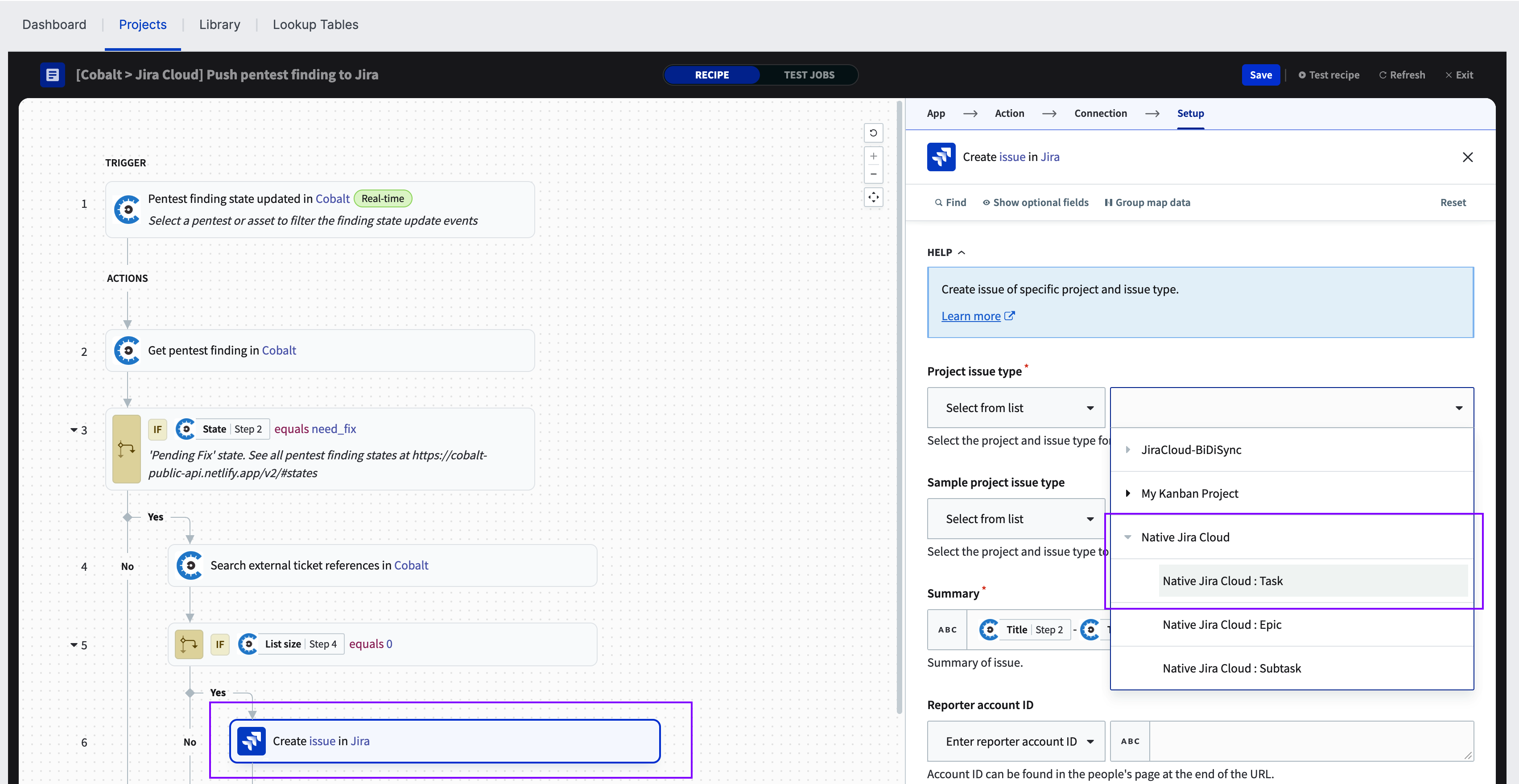Refresh the recipe editor
Screen dimensions: 1519x784
1402,75
